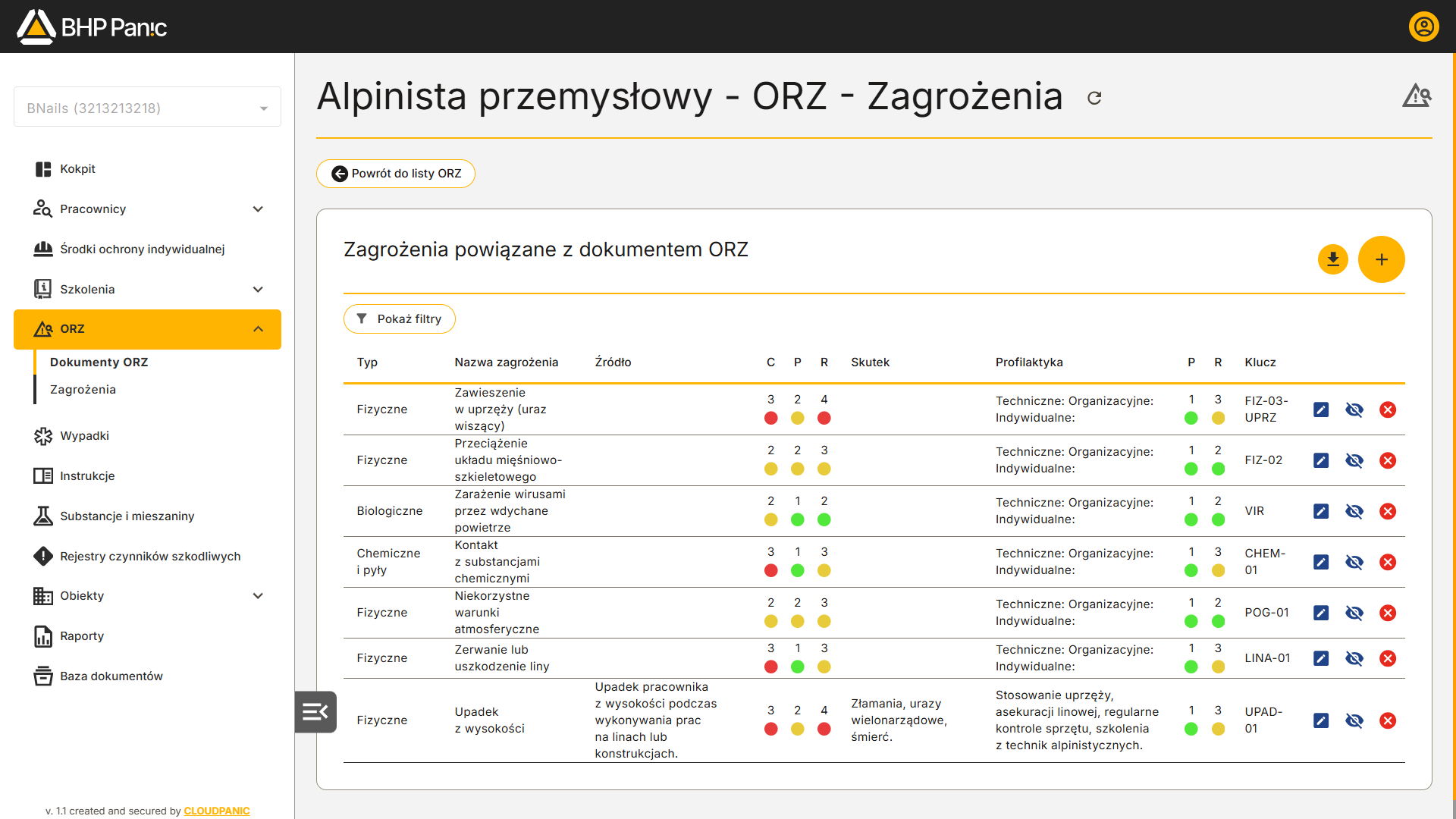Add a new hazard with plus button
This screenshot has height=819, width=1456.
click(x=1381, y=259)
